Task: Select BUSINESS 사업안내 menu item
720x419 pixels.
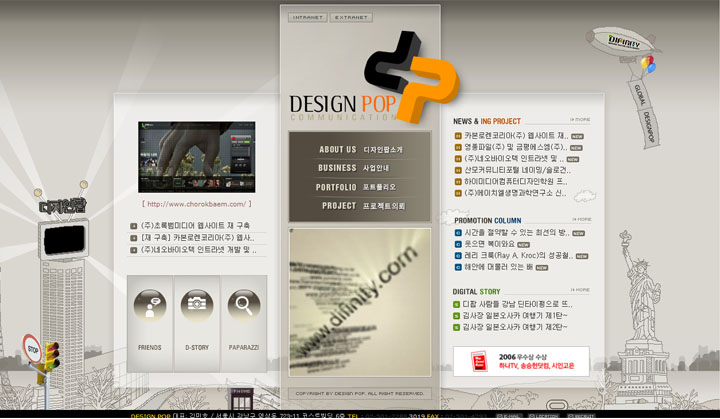Action: click(x=354, y=168)
